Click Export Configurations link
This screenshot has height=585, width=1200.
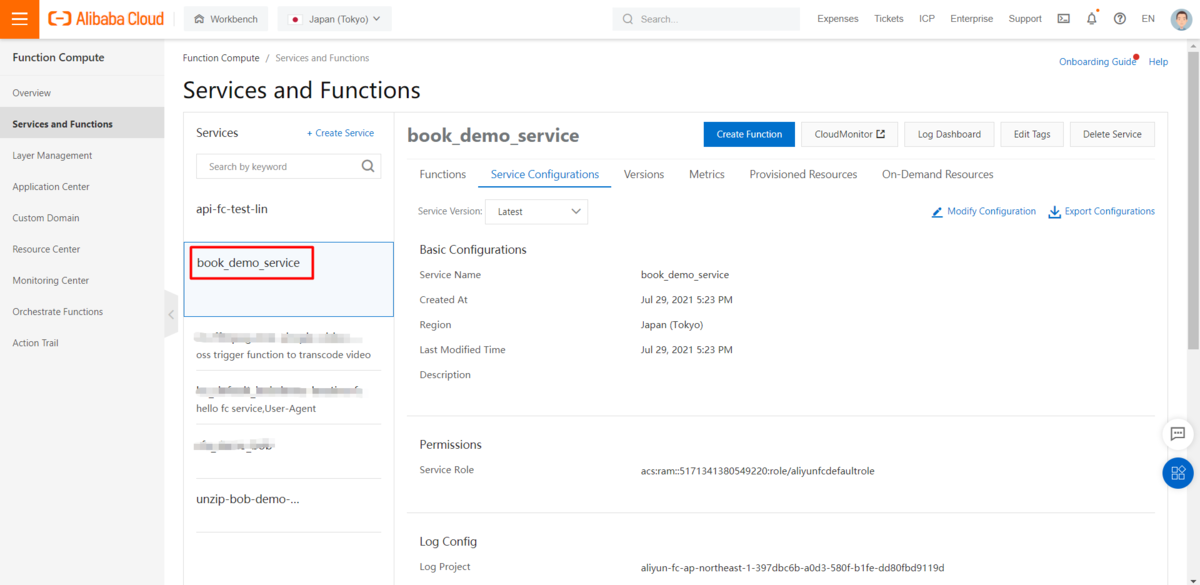click(x=1101, y=211)
